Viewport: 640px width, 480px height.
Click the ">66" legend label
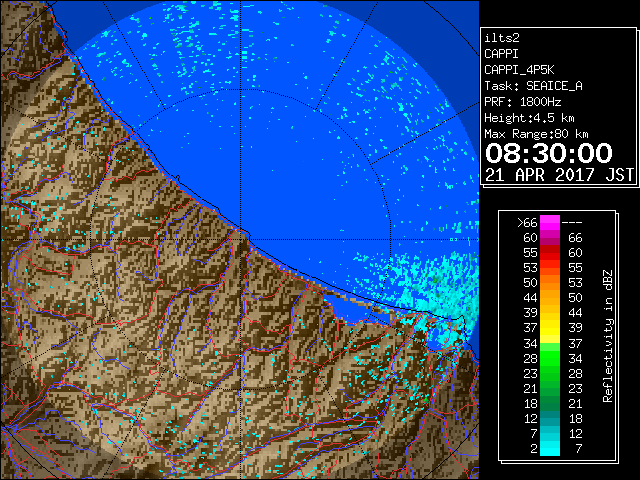(x=527, y=223)
